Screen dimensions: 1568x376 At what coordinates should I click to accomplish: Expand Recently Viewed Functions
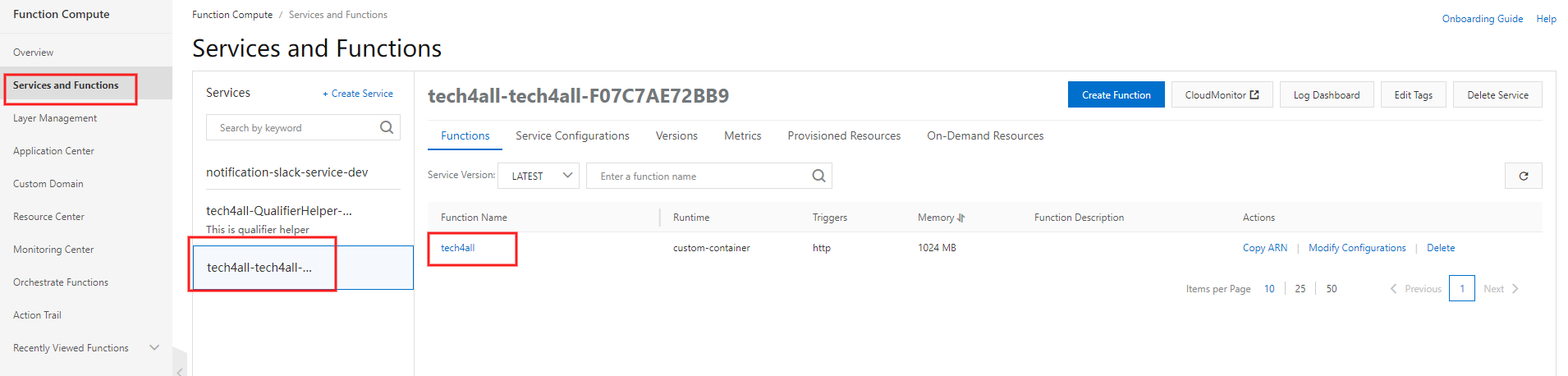point(154,348)
